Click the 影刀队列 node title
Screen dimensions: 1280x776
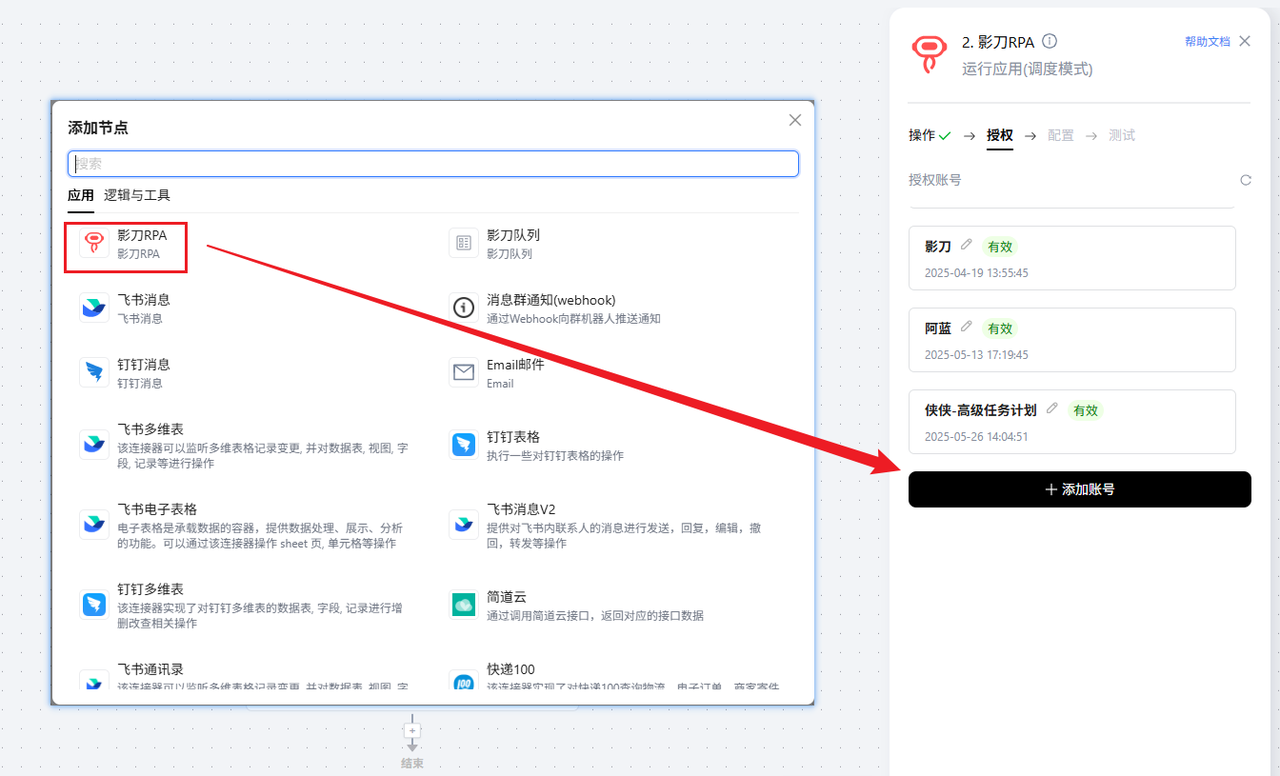pos(513,235)
